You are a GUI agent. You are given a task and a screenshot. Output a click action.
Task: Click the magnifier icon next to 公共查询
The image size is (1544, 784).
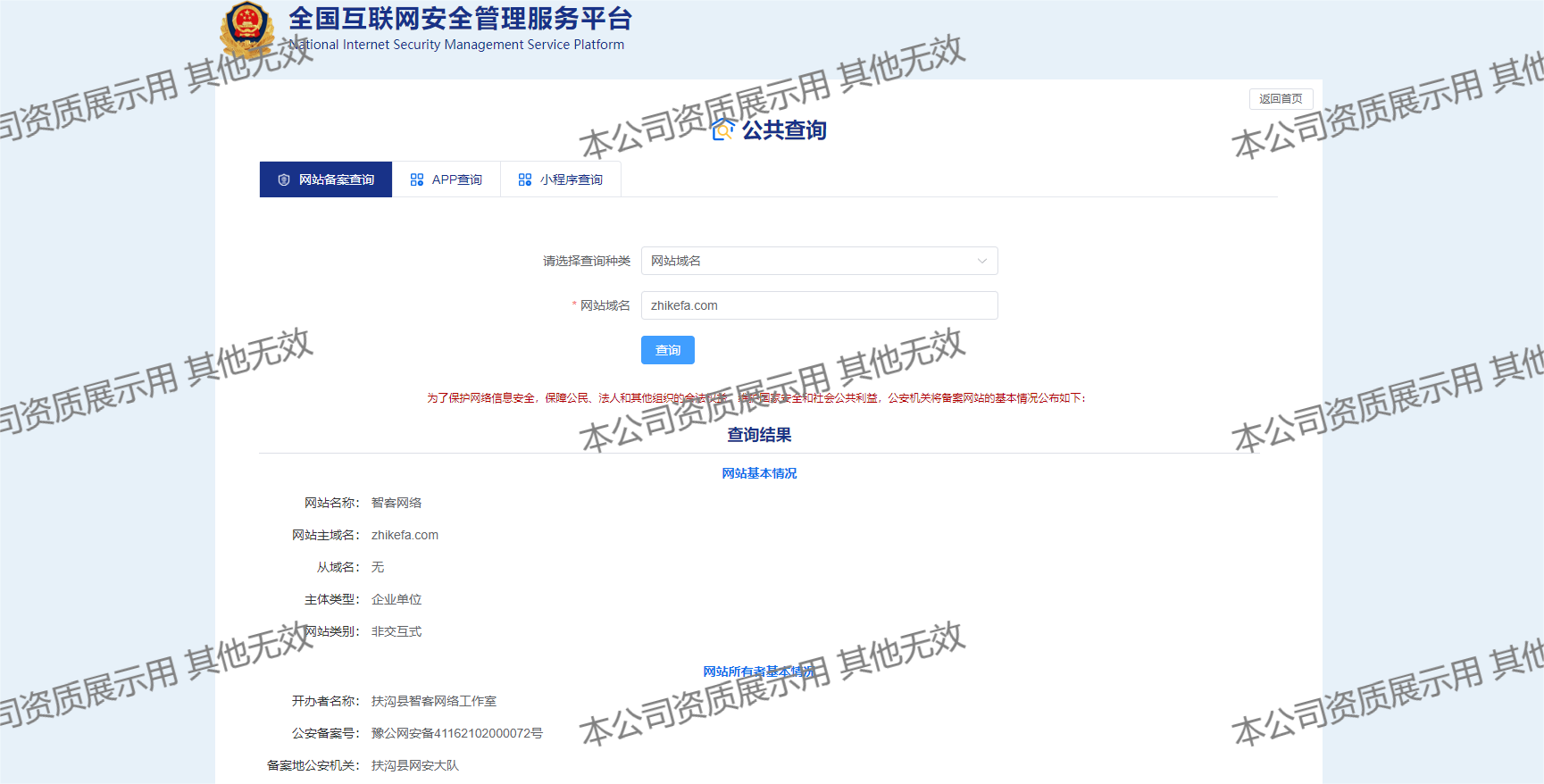(723, 130)
